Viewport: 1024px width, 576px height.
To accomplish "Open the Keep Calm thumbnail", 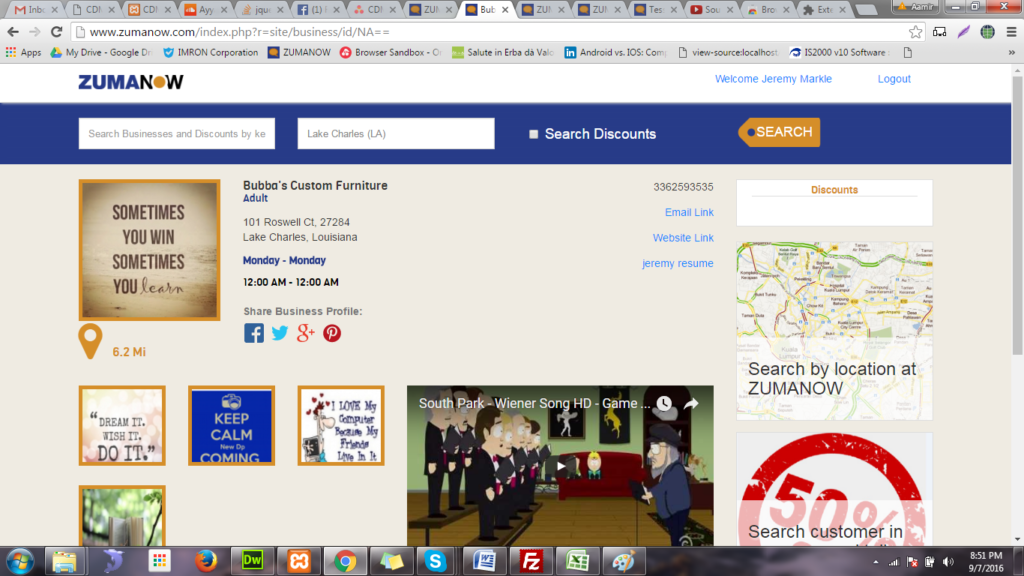I will pos(231,425).
